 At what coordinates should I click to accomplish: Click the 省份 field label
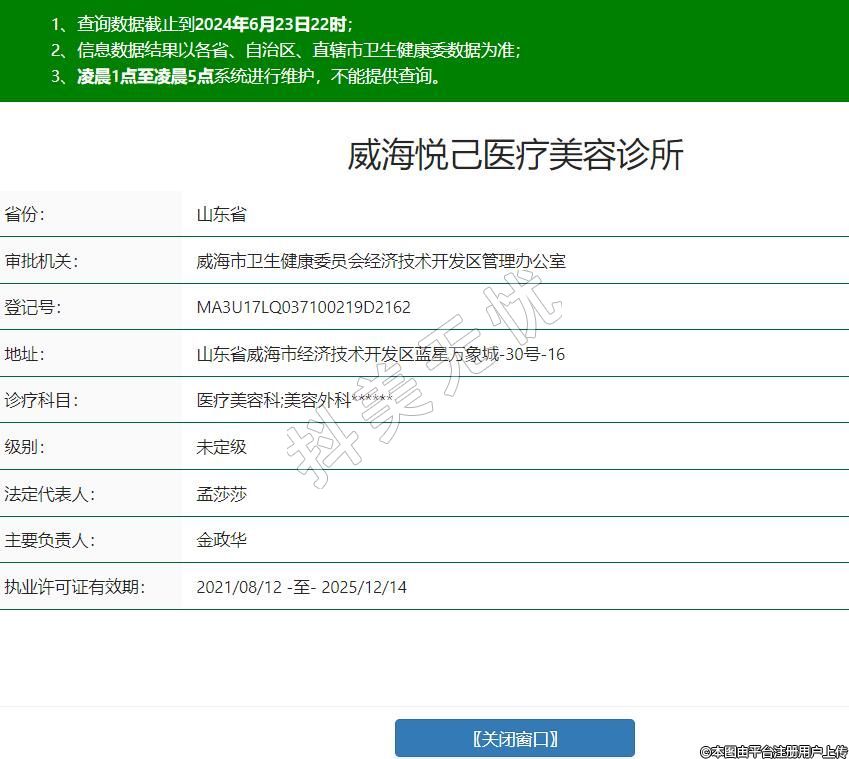click(25, 214)
